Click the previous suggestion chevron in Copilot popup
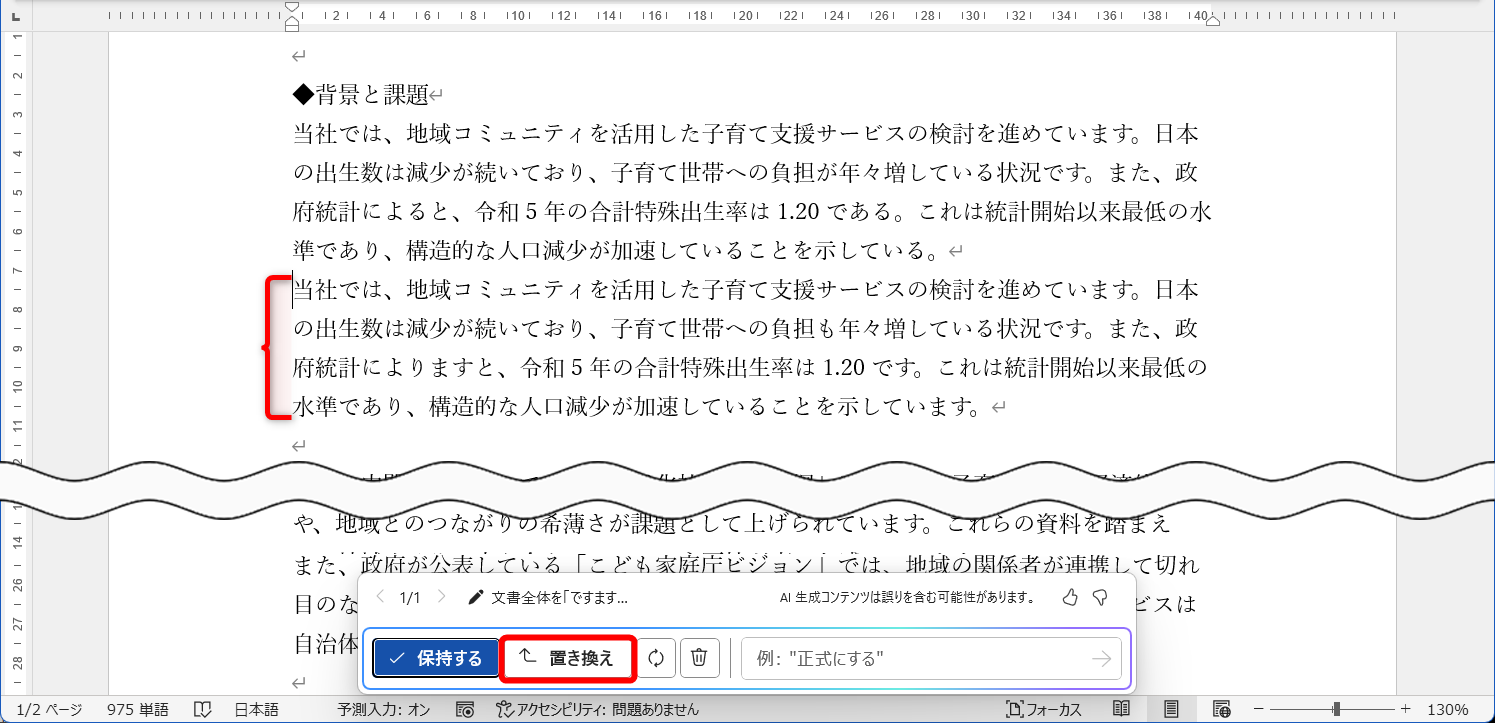The width and height of the screenshot is (1495, 723). tap(379, 597)
